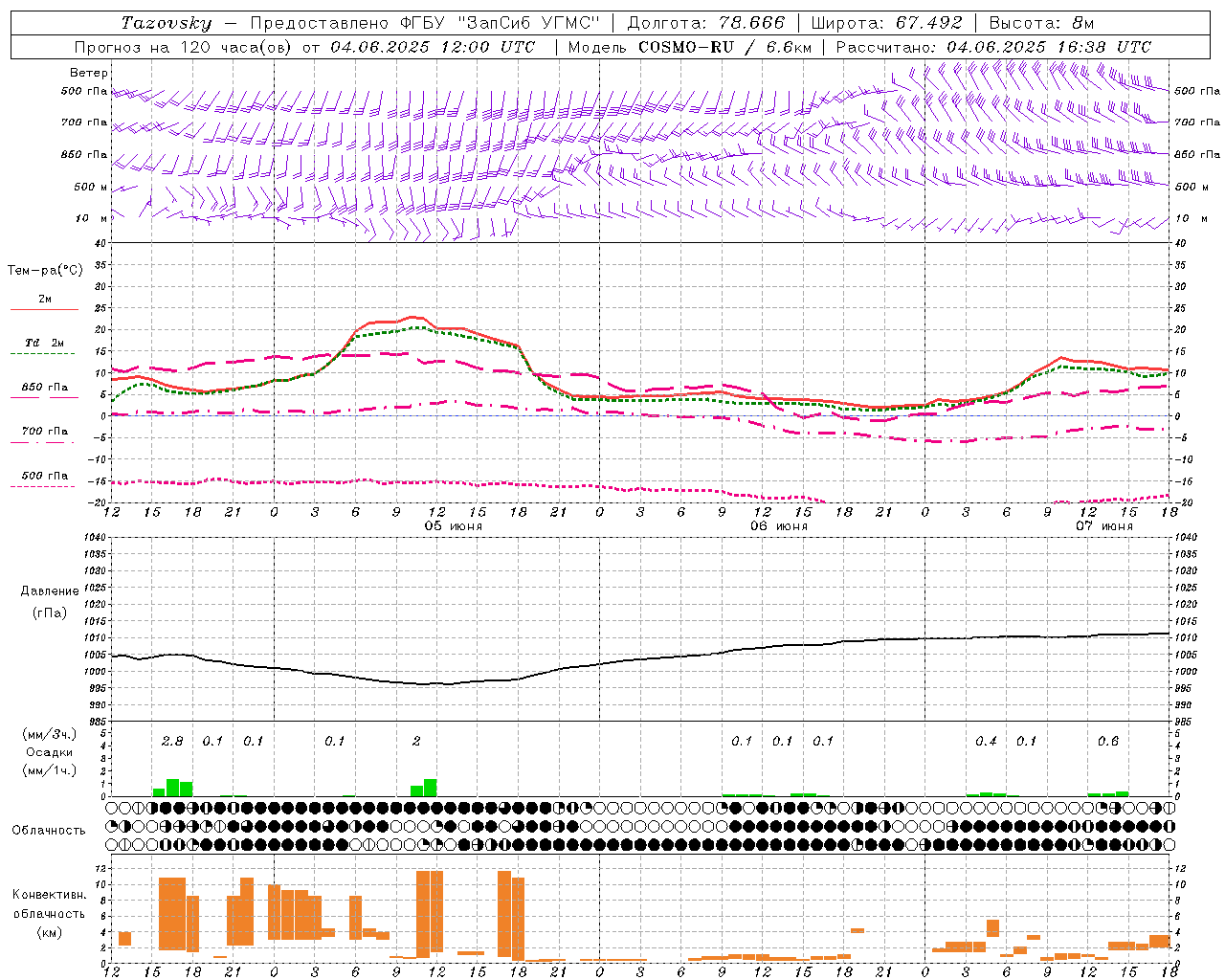Click the (мм/3ч.) precipitation unit label
1225x980 pixels.
(x=50, y=734)
